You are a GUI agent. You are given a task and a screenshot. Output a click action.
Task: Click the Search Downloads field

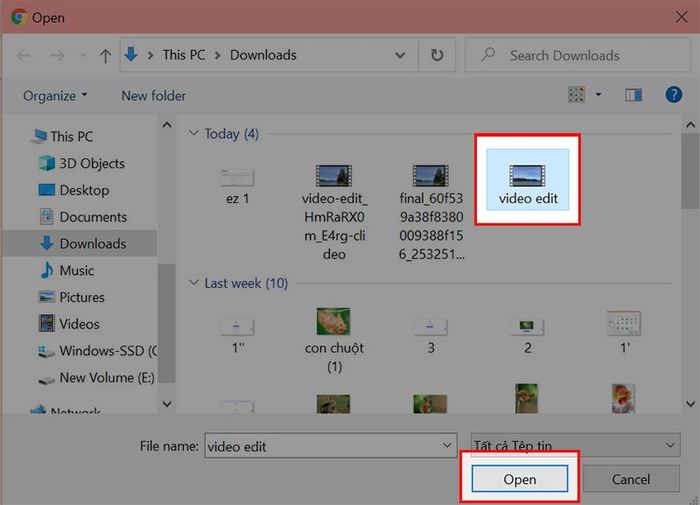577,55
